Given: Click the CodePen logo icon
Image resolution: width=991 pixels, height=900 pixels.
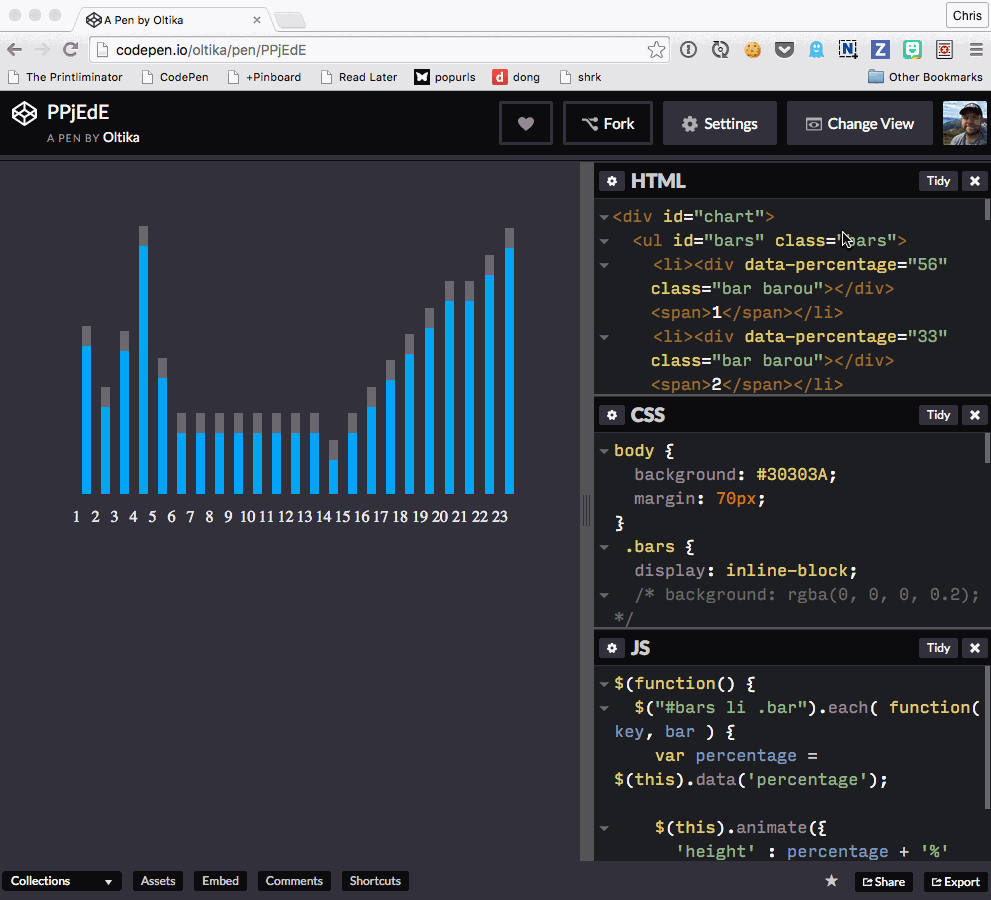Looking at the screenshot, I should (x=25, y=114).
